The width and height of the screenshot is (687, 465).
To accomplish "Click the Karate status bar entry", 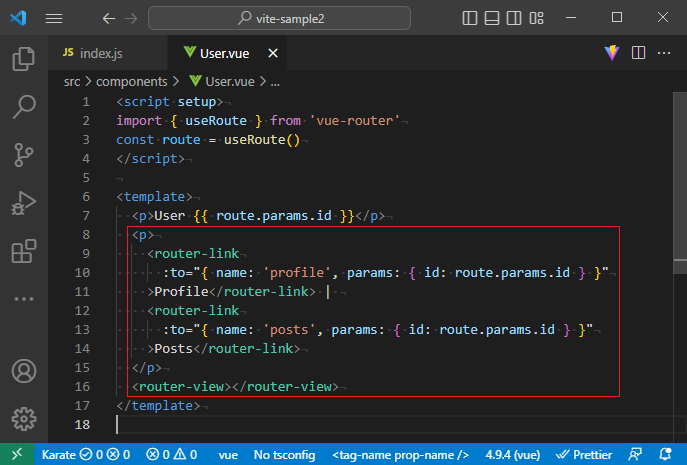I will tap(85, 454).
